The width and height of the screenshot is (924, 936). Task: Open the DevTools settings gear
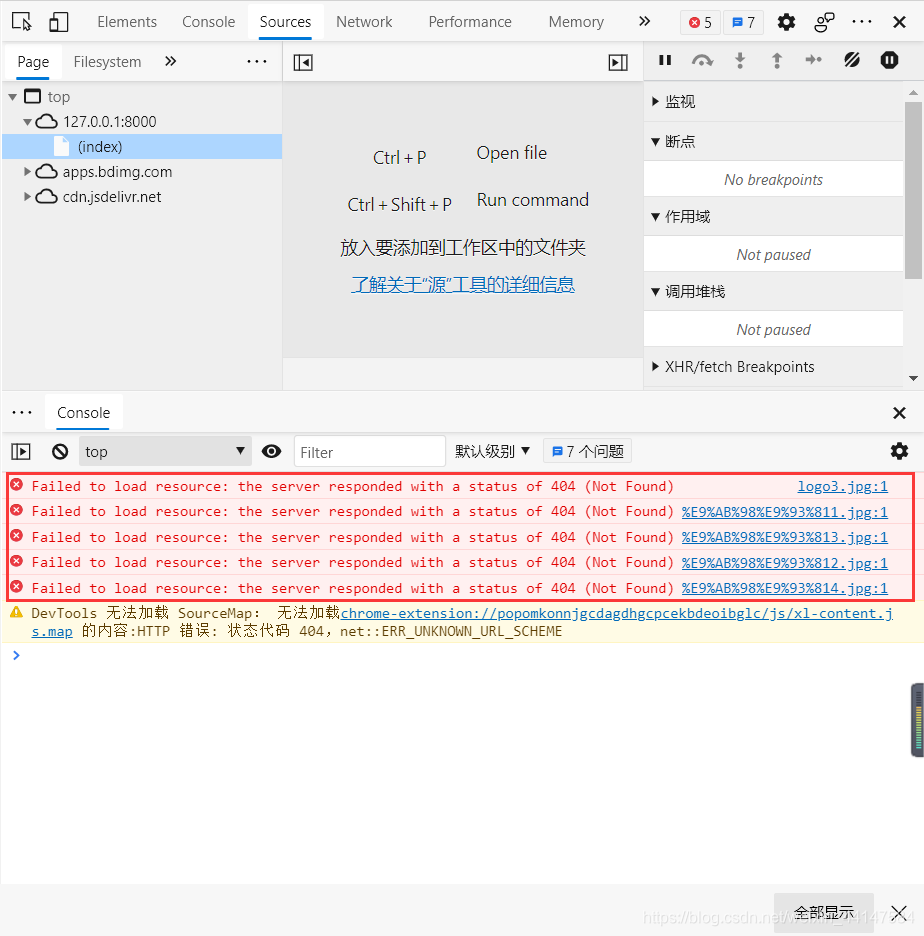(x=786, y=21)
